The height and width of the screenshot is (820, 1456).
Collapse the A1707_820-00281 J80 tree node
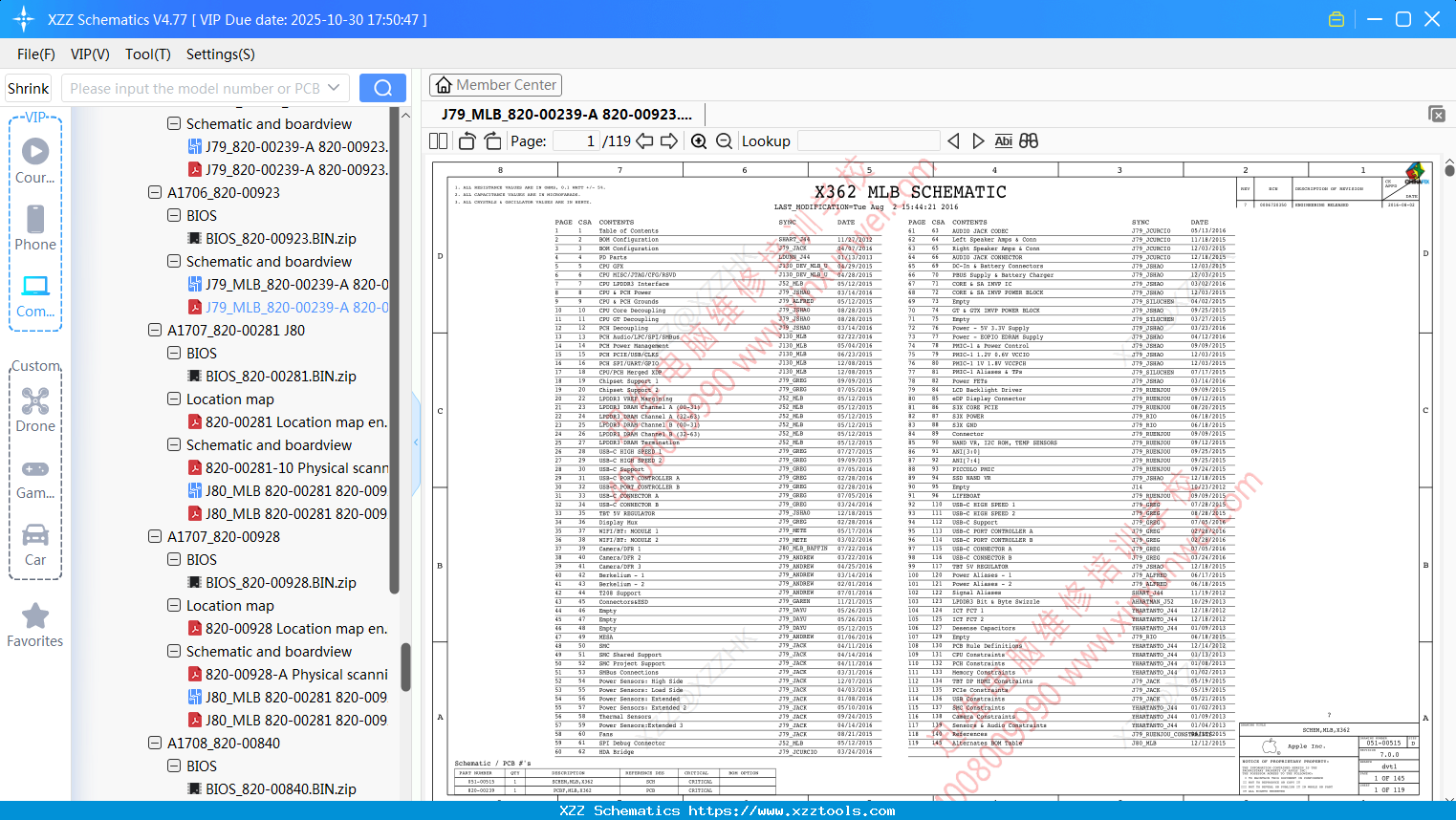point(155,330)
